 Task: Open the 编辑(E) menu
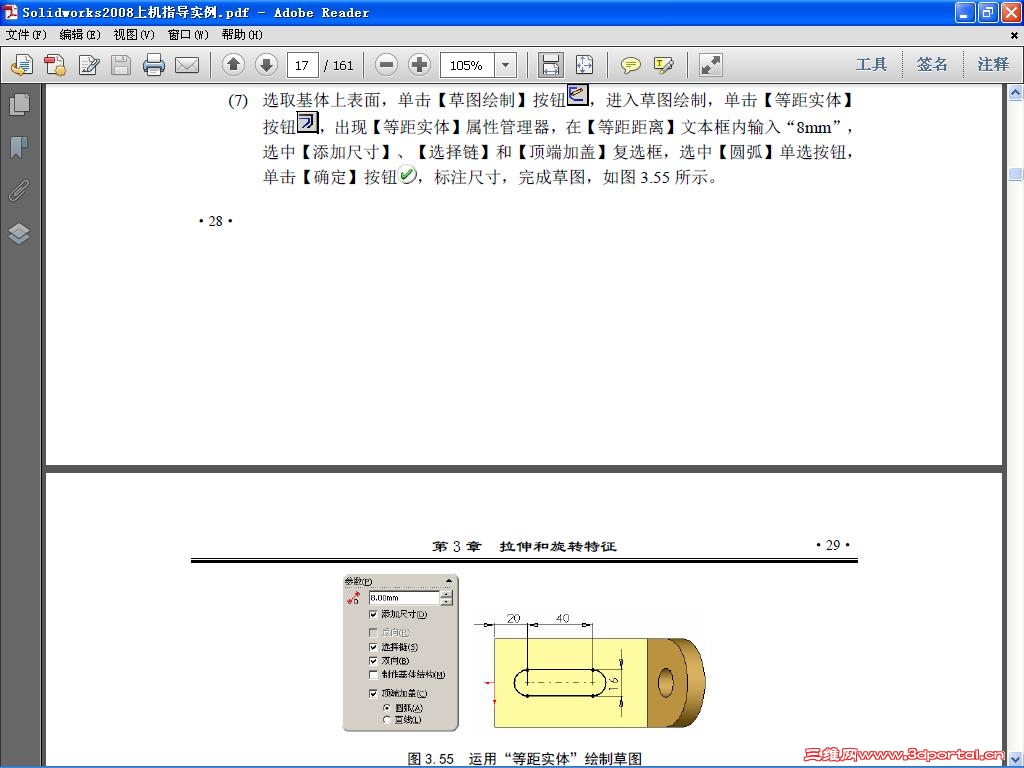point(80,35)
